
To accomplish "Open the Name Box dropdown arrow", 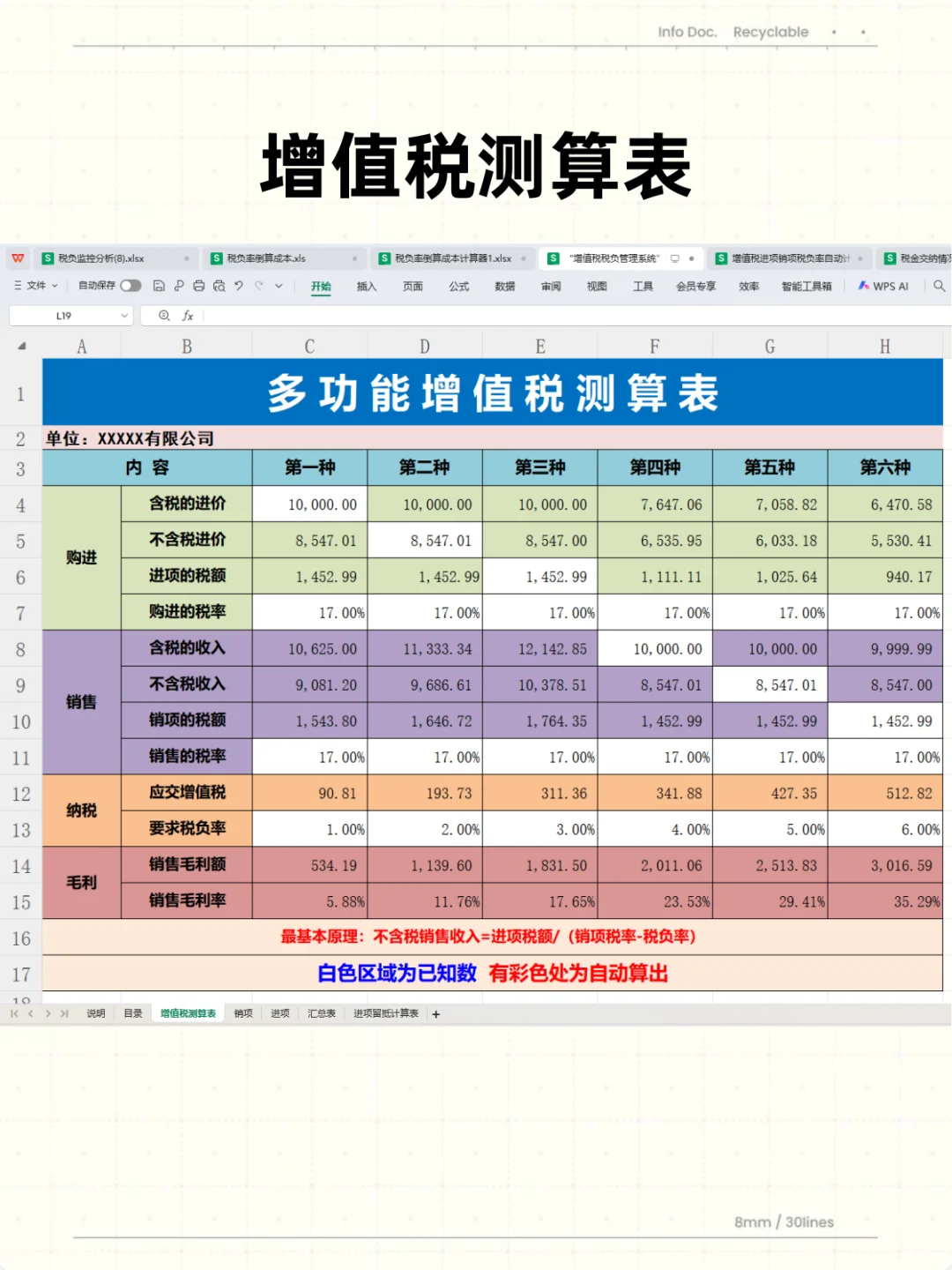I will click(124, 316).
